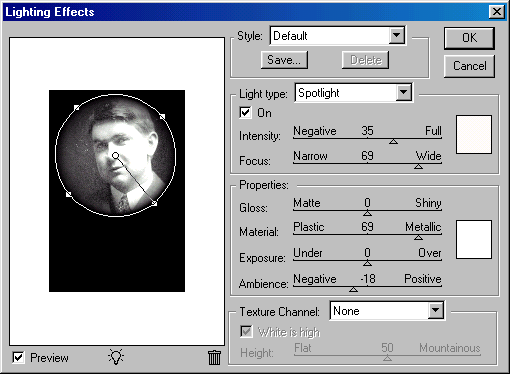Click the Metallic label on Material slider

[423, 227]
